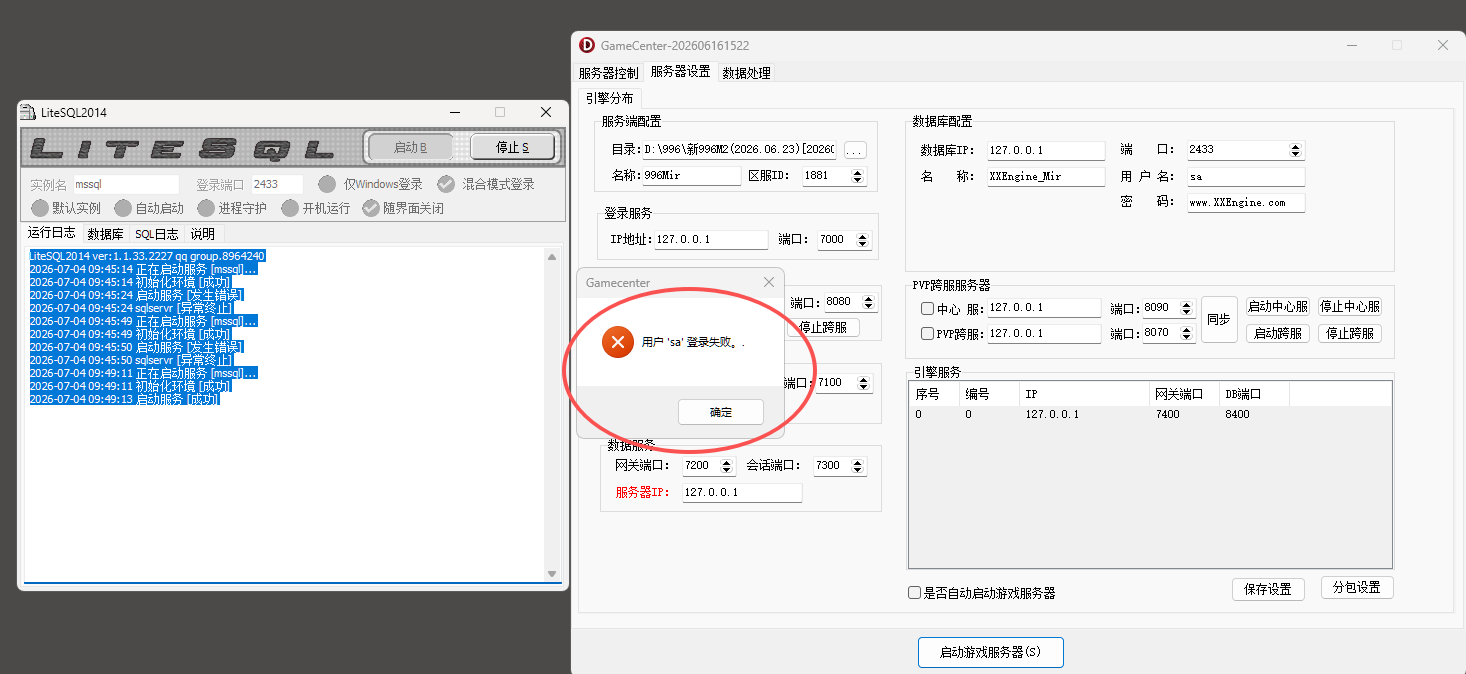Click 启动游戏服务器(S) button
1466x674 pixels.
tap(990, 652)
